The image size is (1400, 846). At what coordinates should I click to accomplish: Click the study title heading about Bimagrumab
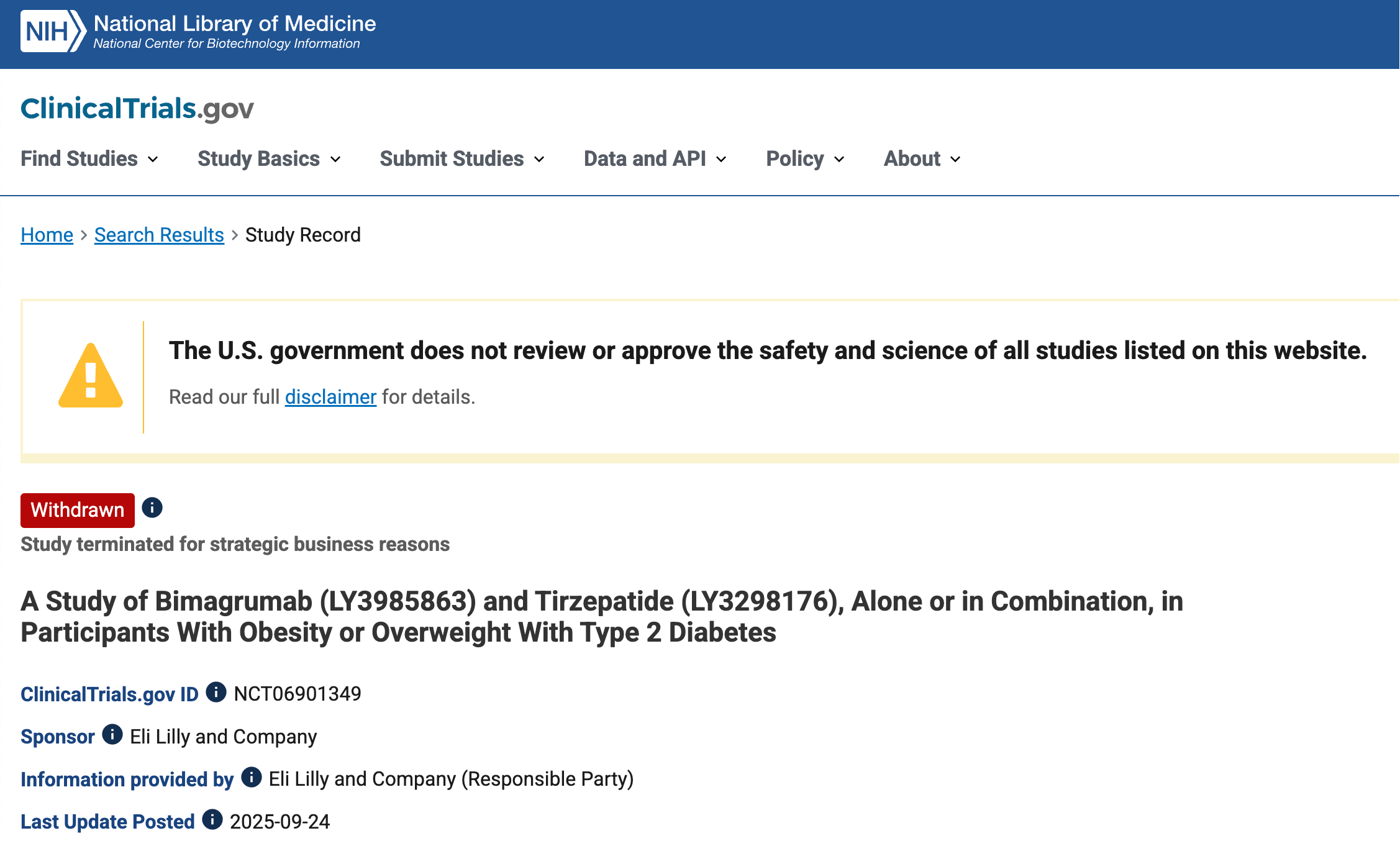602,616
